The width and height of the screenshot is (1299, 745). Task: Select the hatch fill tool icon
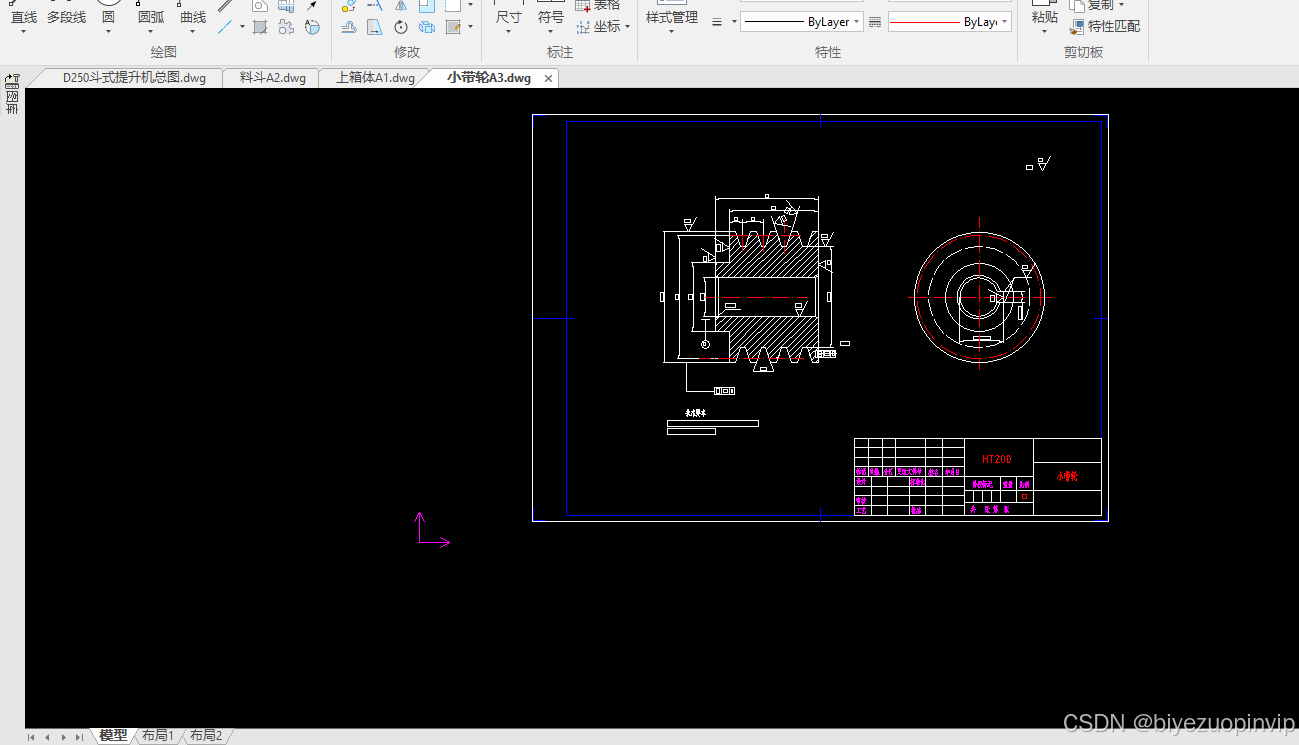260,27
